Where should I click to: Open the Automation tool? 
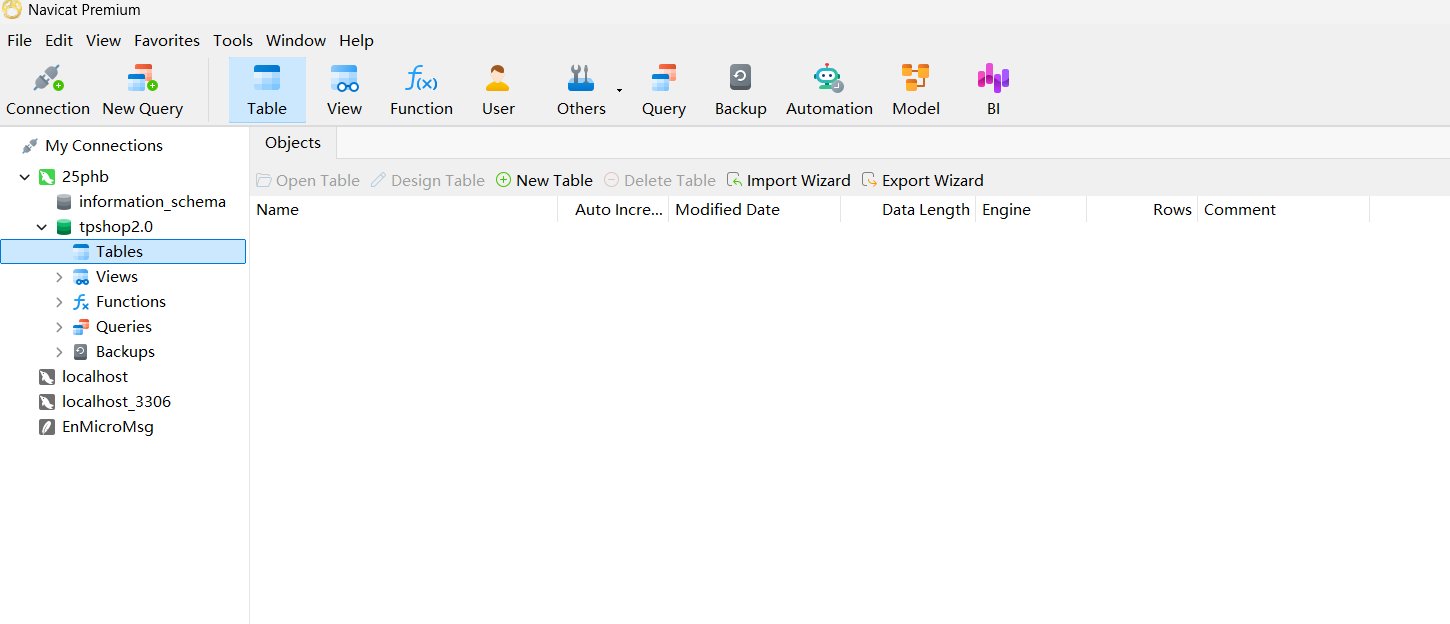(x=829, y=90)
